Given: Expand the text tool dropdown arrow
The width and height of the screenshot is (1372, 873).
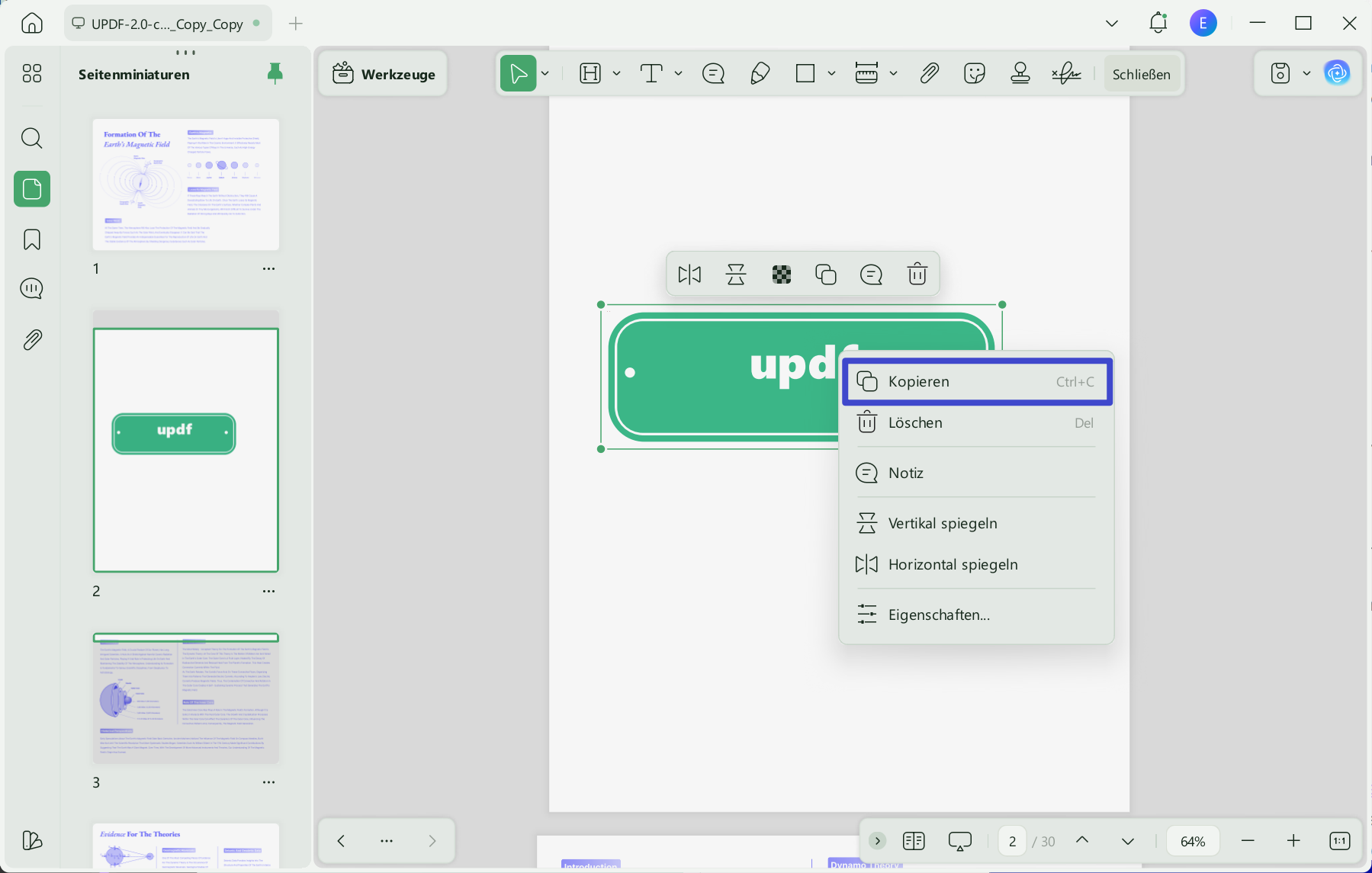Looking at the screenshot, I should click(679, 74).
